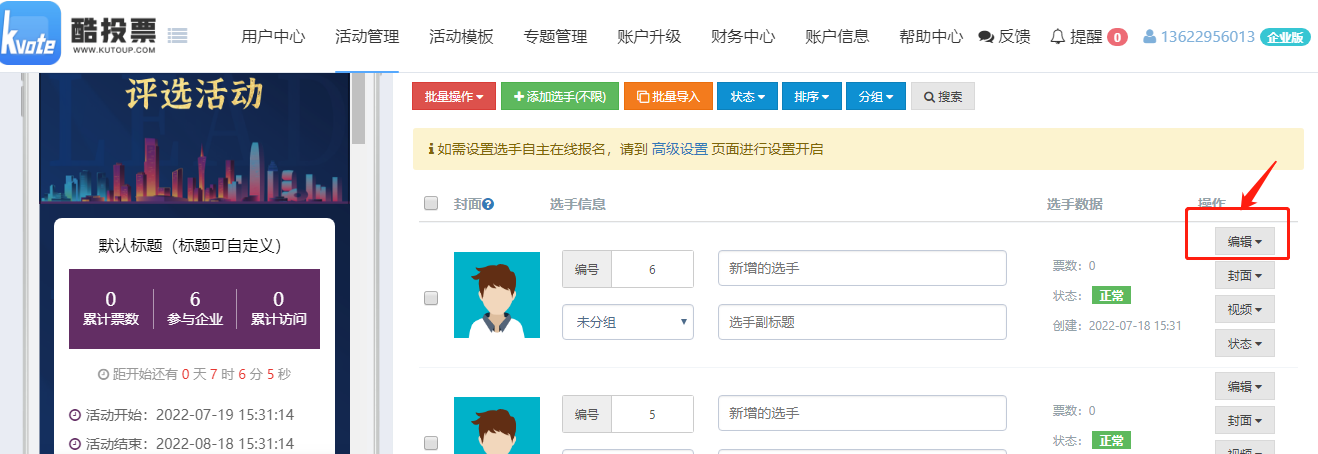Click the help question icon beside 封面
1318x454 pixels.
pyautogui.click(x=489, y=204)
